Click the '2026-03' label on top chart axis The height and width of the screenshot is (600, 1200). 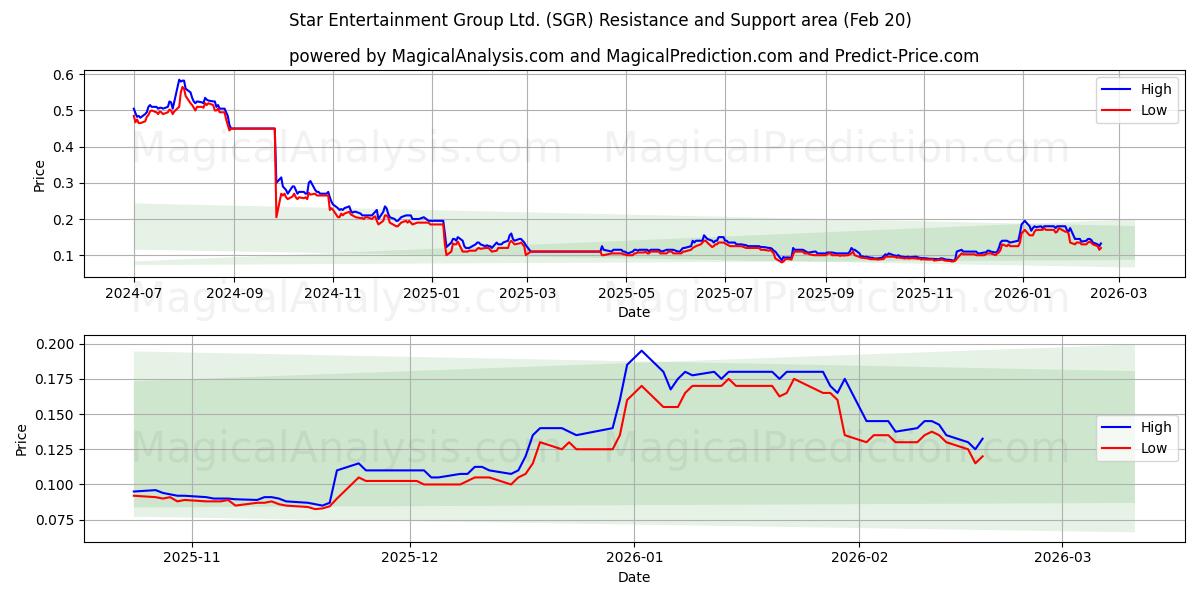(x=1117, y=293)
